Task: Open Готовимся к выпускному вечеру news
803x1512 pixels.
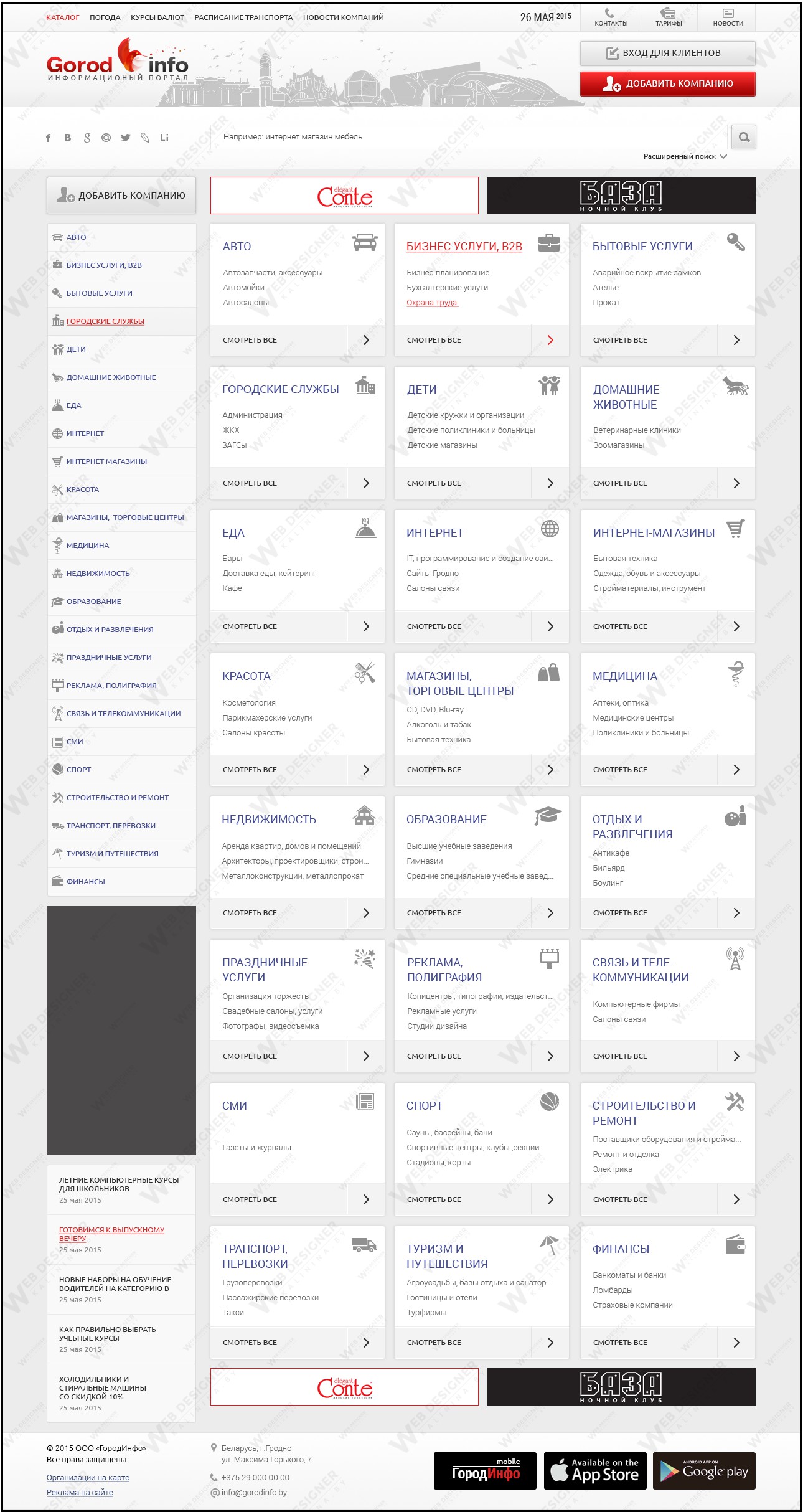Action: coord(111,1234)
